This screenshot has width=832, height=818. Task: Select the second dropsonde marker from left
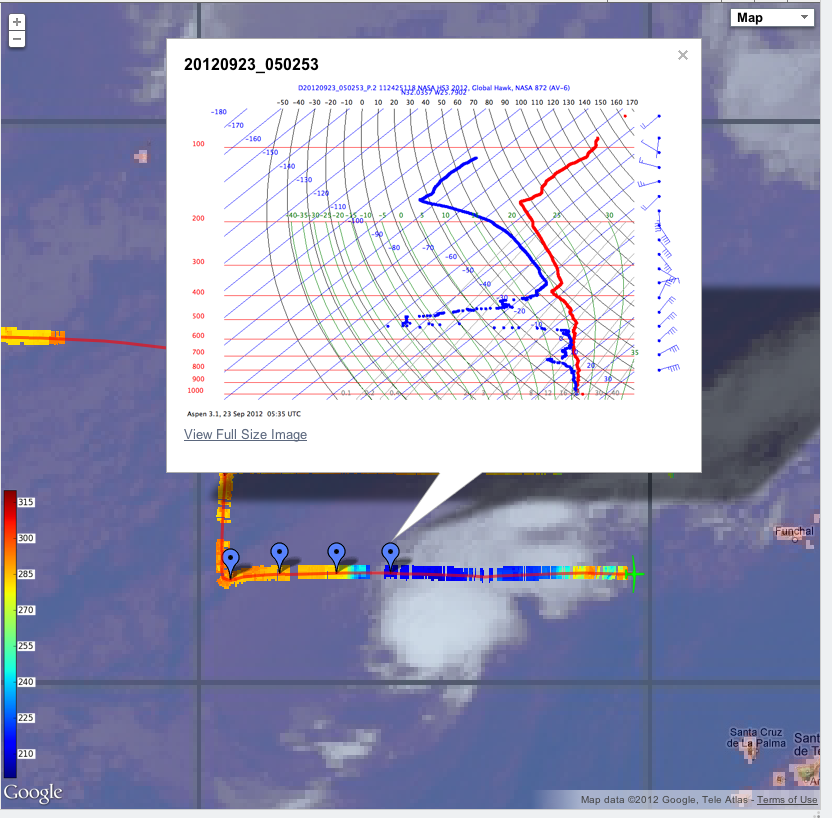(280, 555)
